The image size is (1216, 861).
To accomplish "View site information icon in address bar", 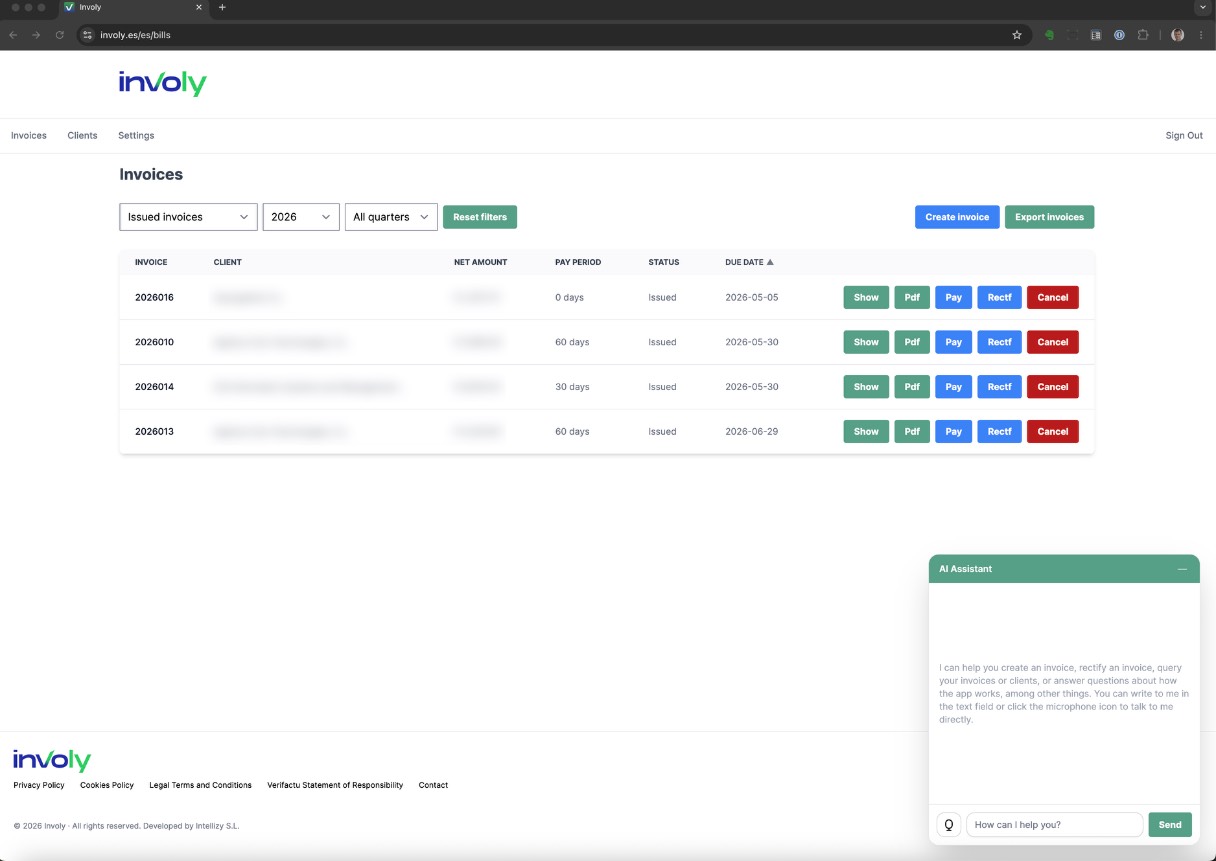I will [87, 34].
